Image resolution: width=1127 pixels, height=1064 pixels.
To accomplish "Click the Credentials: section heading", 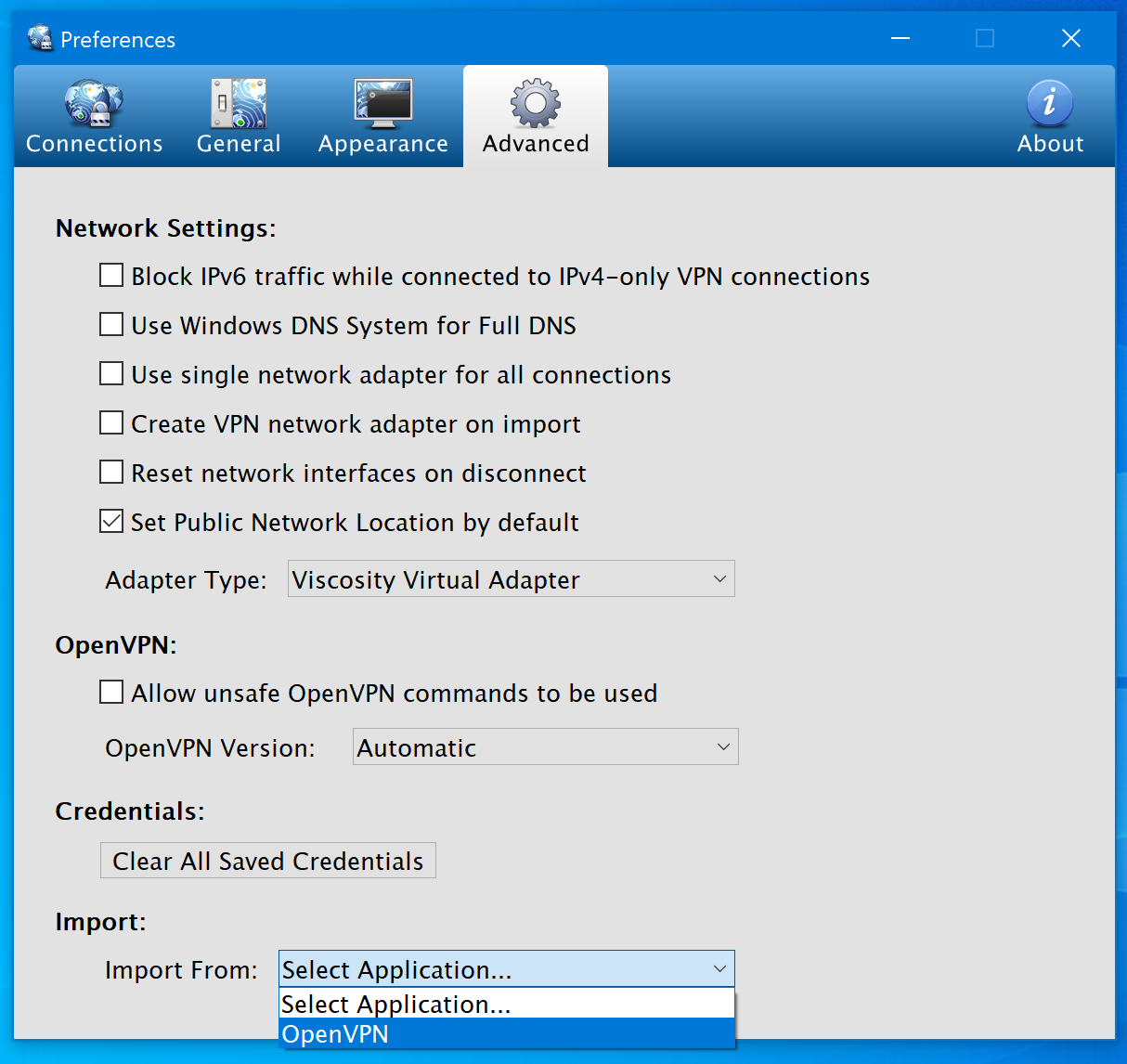I will point(130,811).
